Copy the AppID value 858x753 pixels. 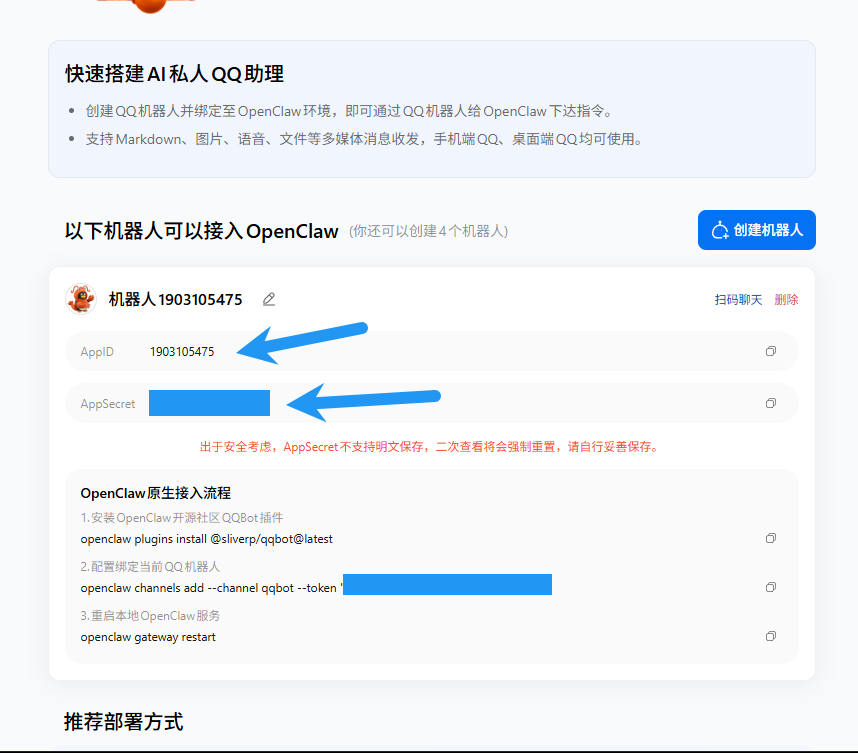[x=770, y=351]
